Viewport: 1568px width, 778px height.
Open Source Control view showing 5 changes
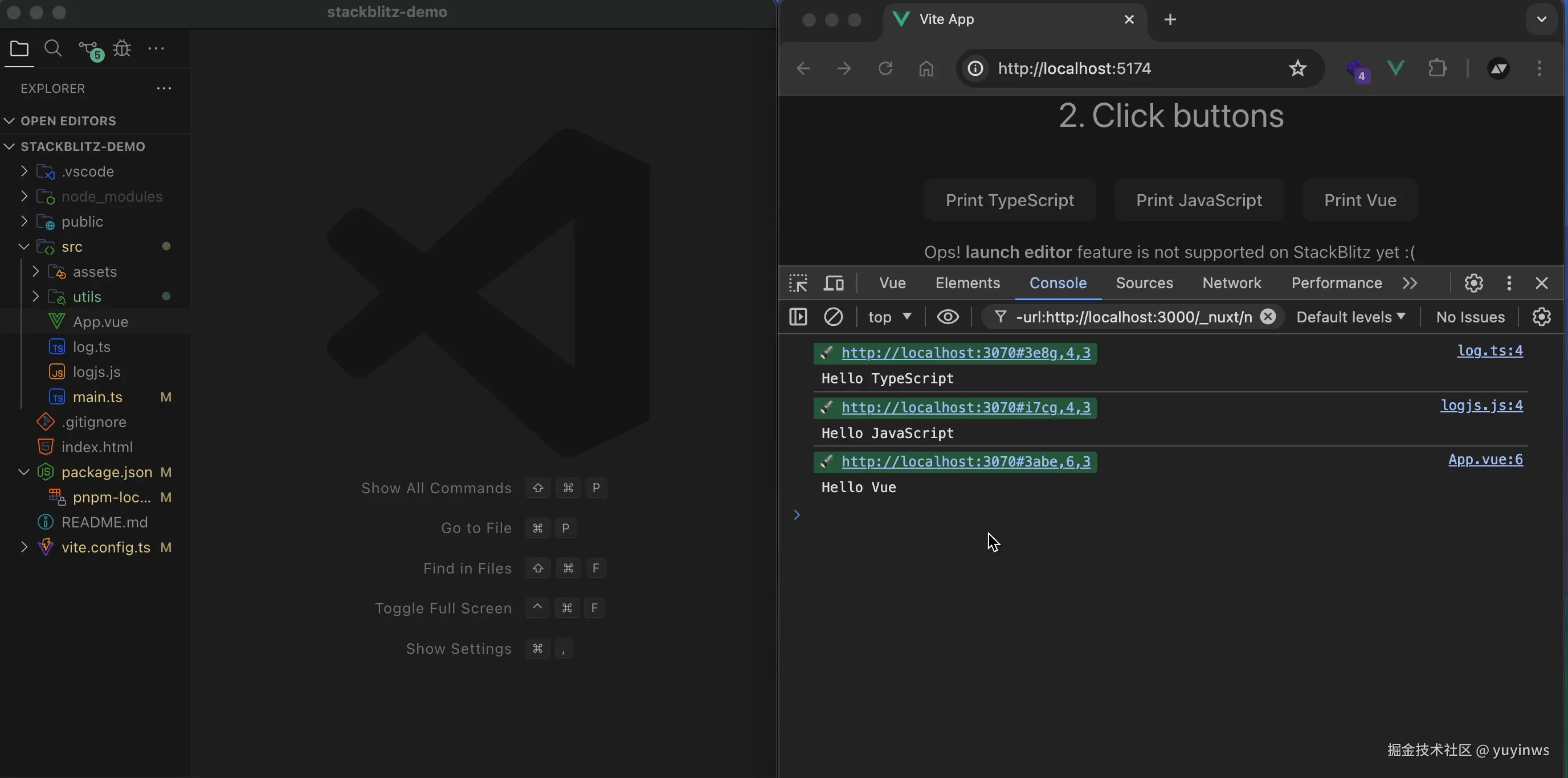pos(89,48)
